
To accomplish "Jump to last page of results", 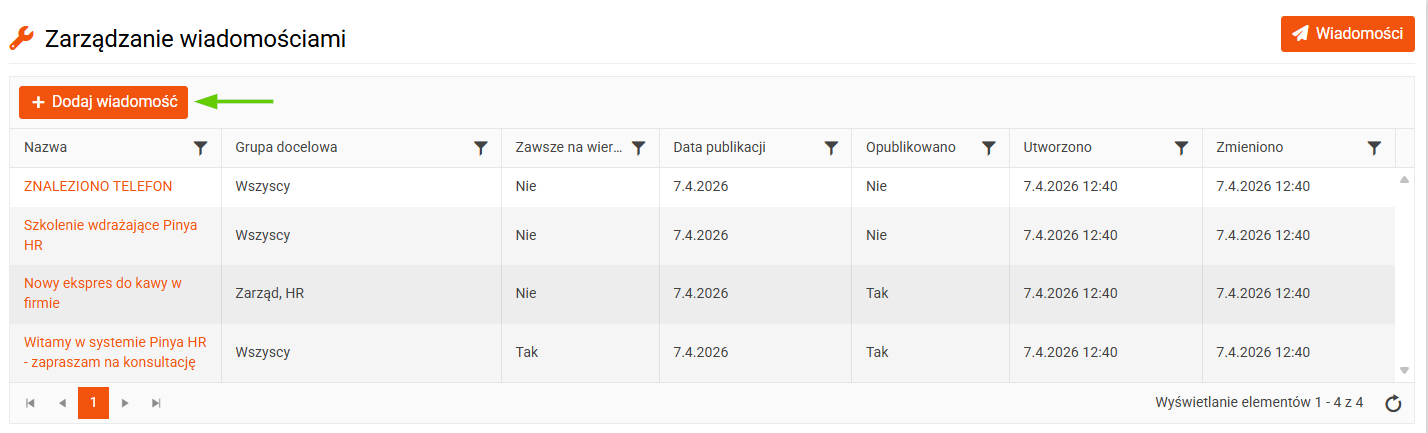I will click(156, 403).
